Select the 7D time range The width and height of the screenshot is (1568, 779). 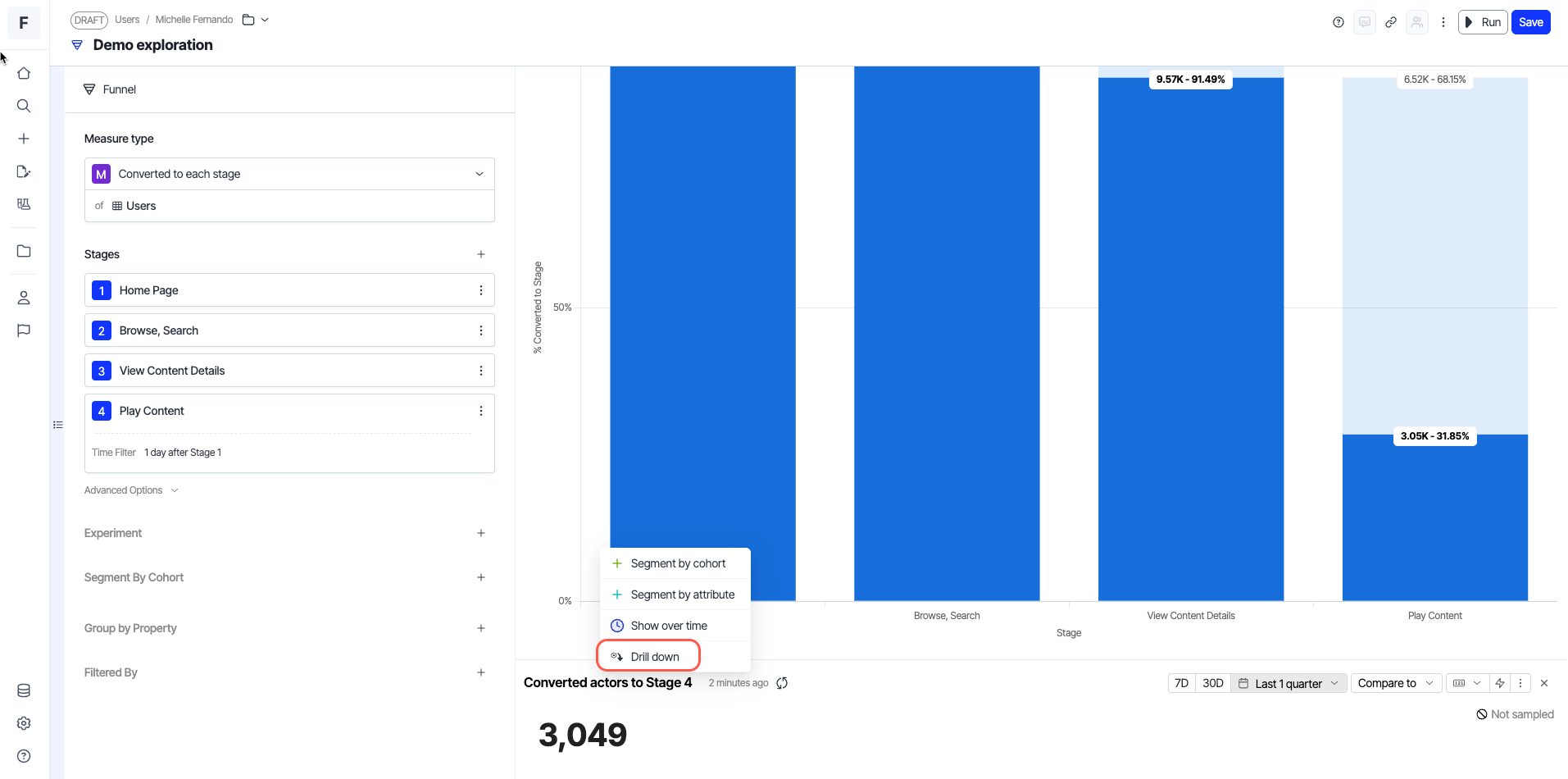coord(1181,683)
